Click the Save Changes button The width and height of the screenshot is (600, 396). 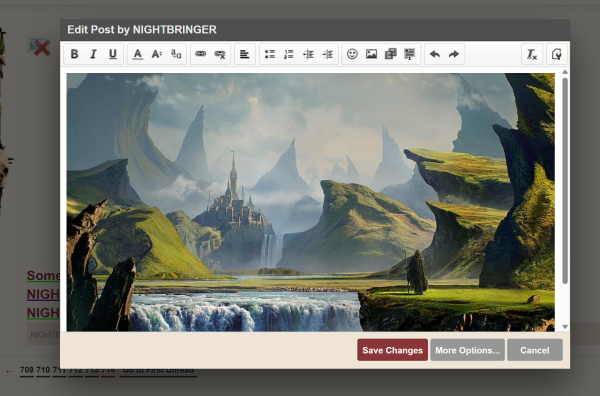[393, 350]
